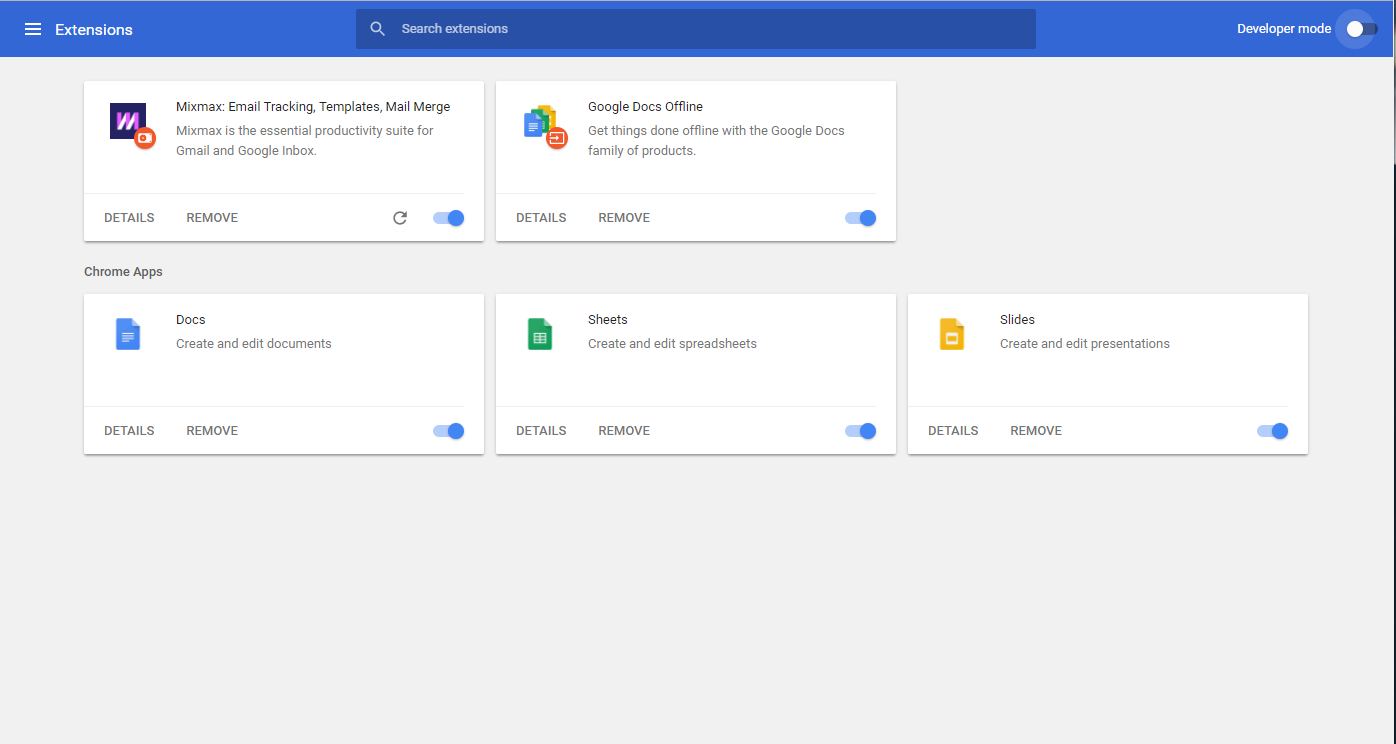Remove Google Docs Offline extension
Image resolution: width=1396 pixels, height=744 pixels.
(624, 218)
